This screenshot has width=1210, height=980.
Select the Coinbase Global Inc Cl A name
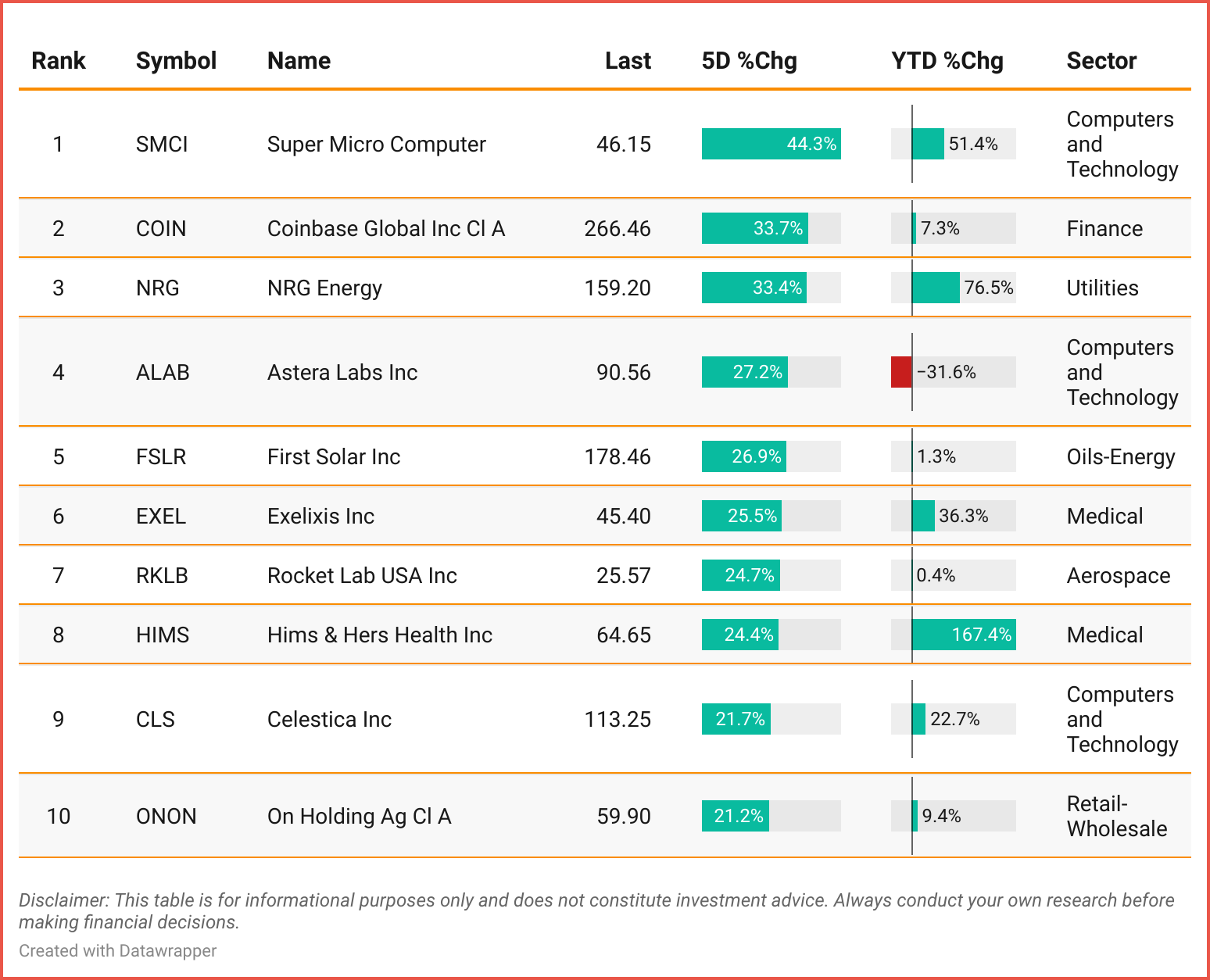pyautogui.click(x=385, y=229)
